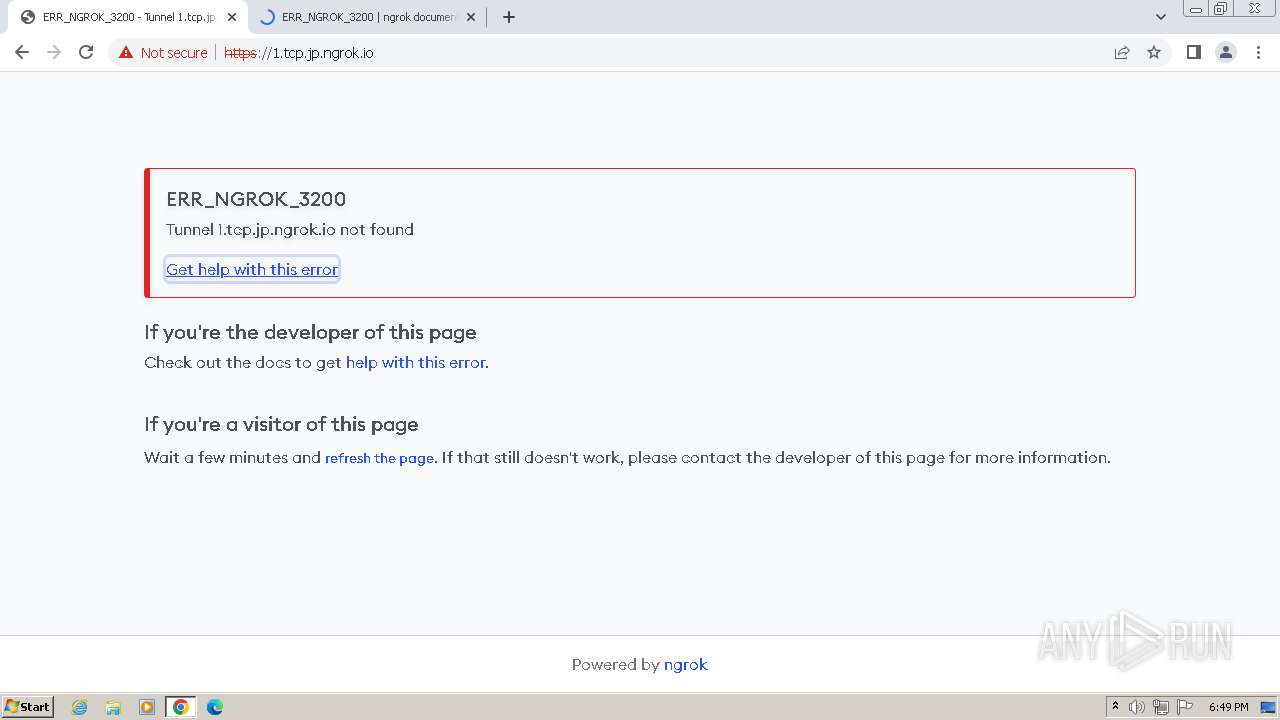Image resolution: width=1280 pixels, height=720 pixels.
Task: Open the Not secure site warning
Action: (163, 53)
